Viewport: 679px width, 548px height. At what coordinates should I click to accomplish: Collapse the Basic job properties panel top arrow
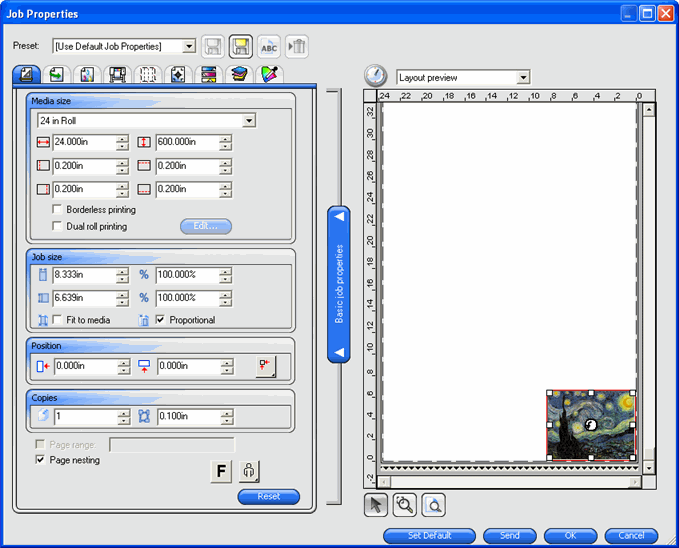[340, 216]
